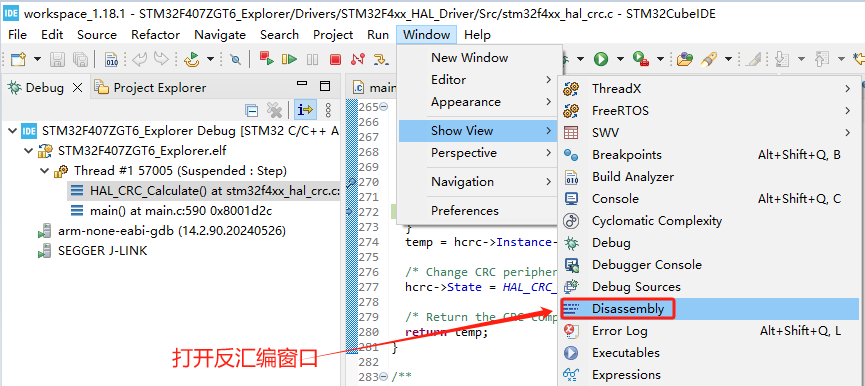
Task: Click the red Terminate icon
Action: click(335, 59)
